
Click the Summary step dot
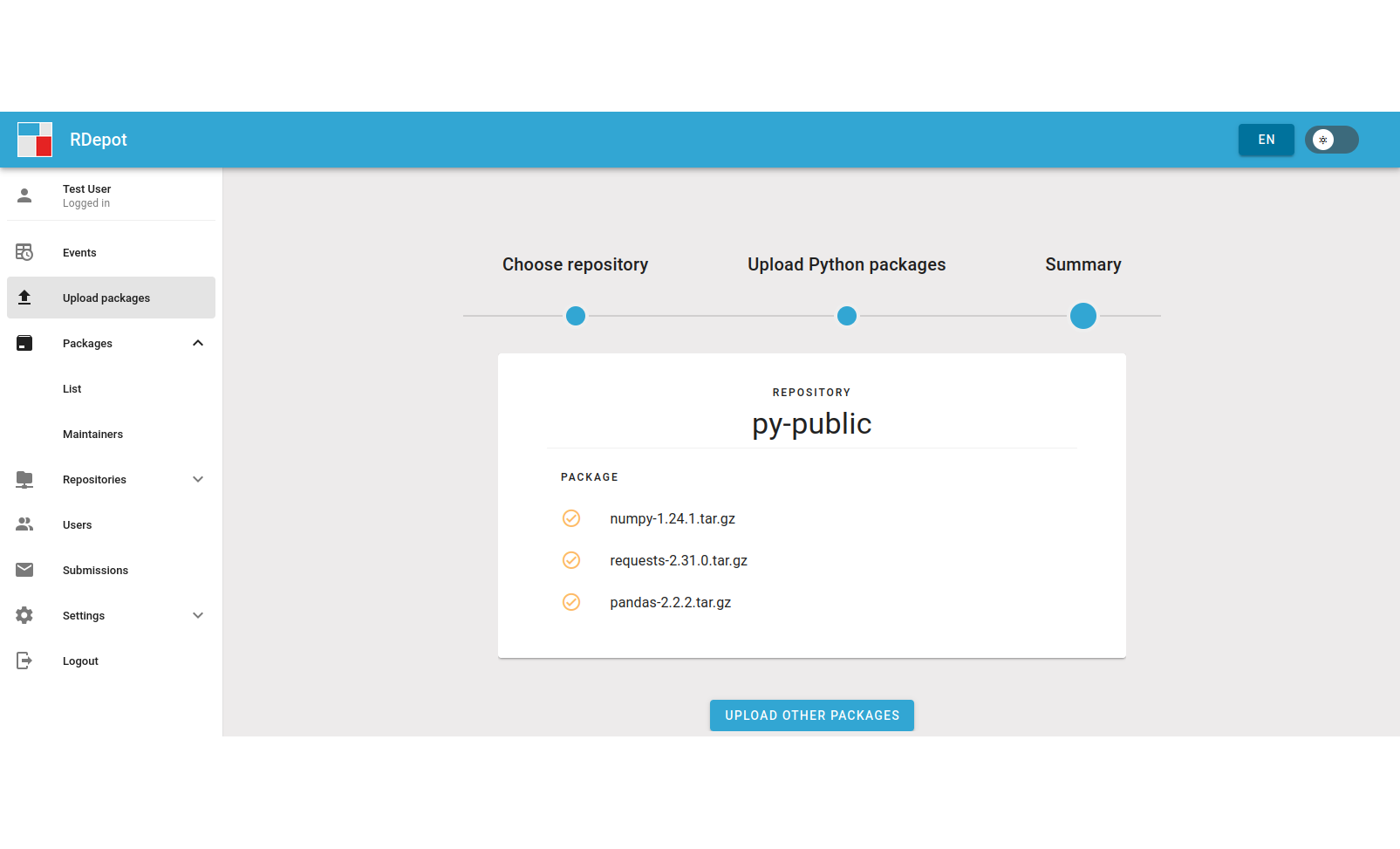coord(1083,316)
